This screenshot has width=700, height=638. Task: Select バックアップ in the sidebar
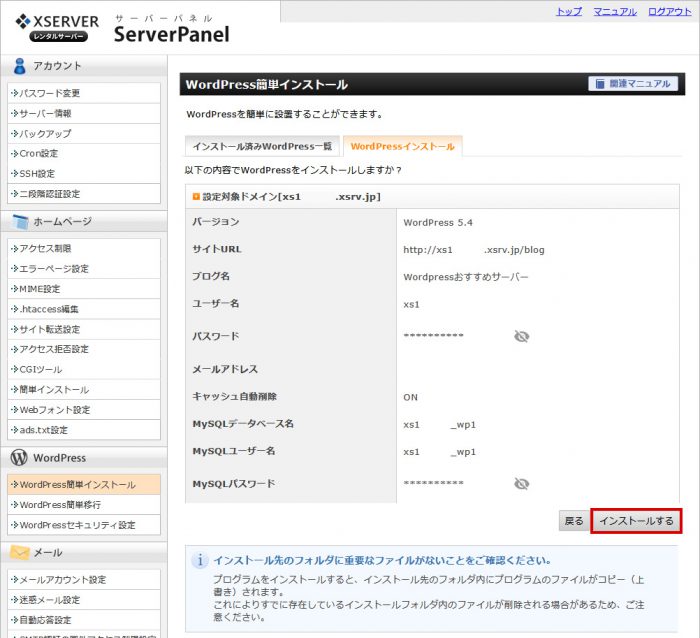pyautogui.click(x=84, y=133)
